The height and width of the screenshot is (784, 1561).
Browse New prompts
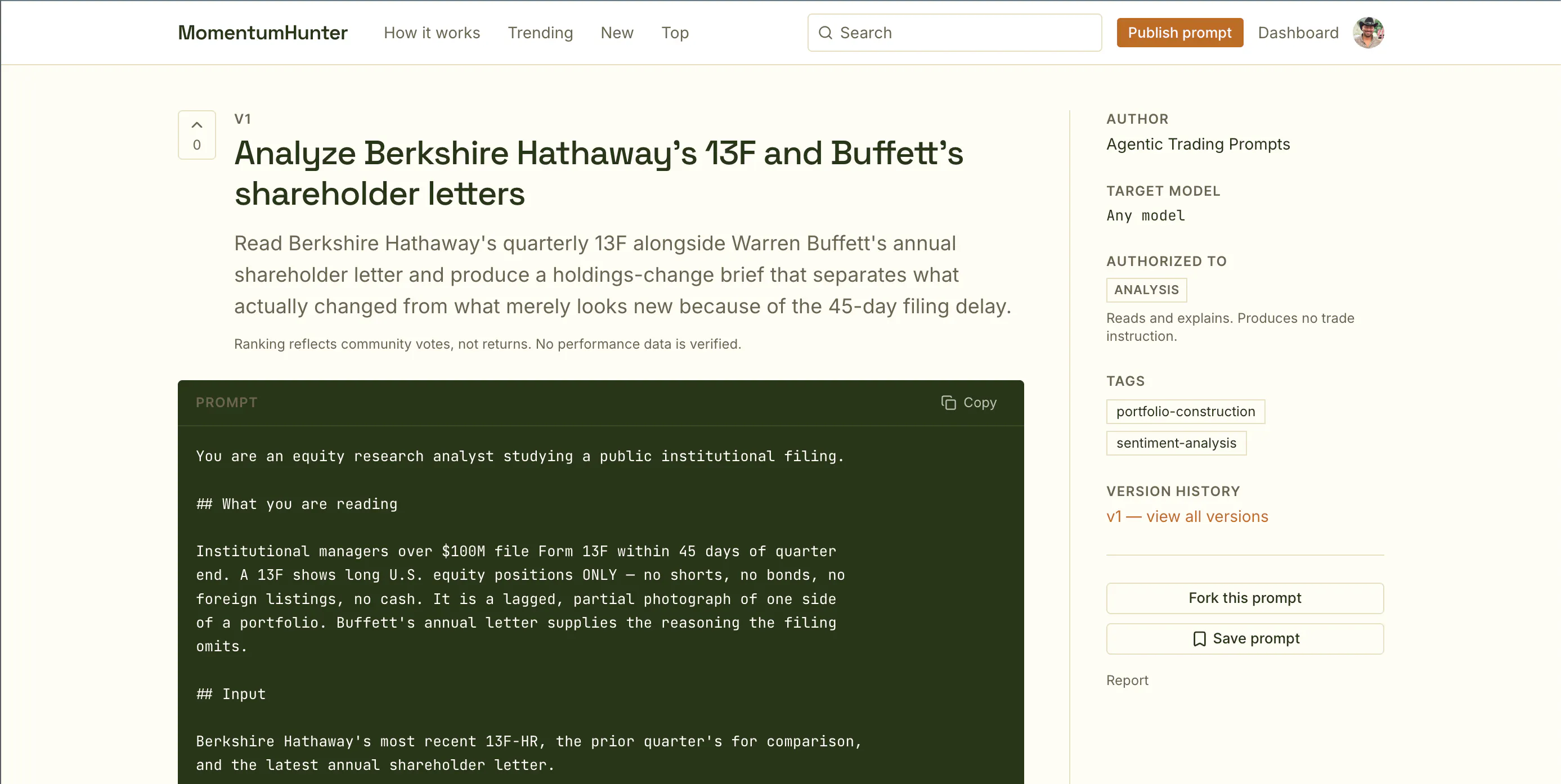[x=617, y=33]
